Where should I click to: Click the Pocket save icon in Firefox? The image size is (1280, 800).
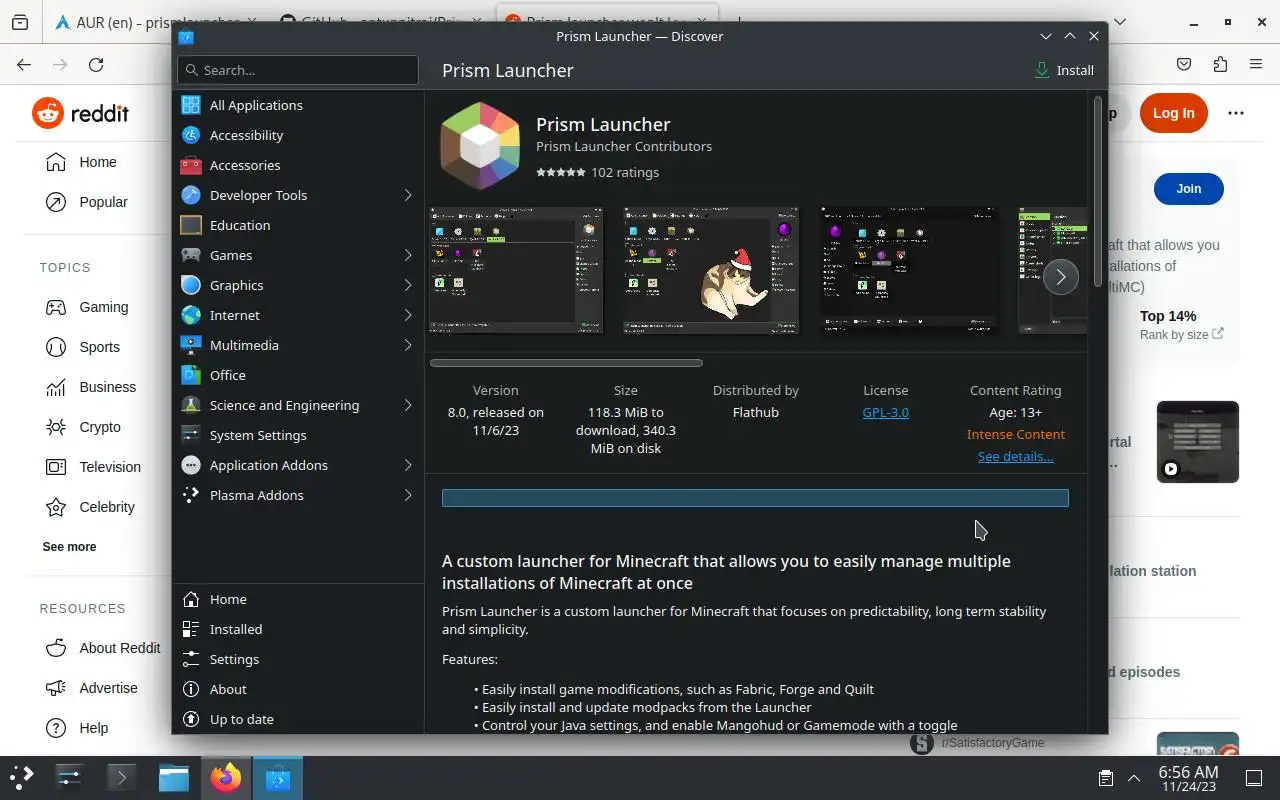pos(1184,64)
